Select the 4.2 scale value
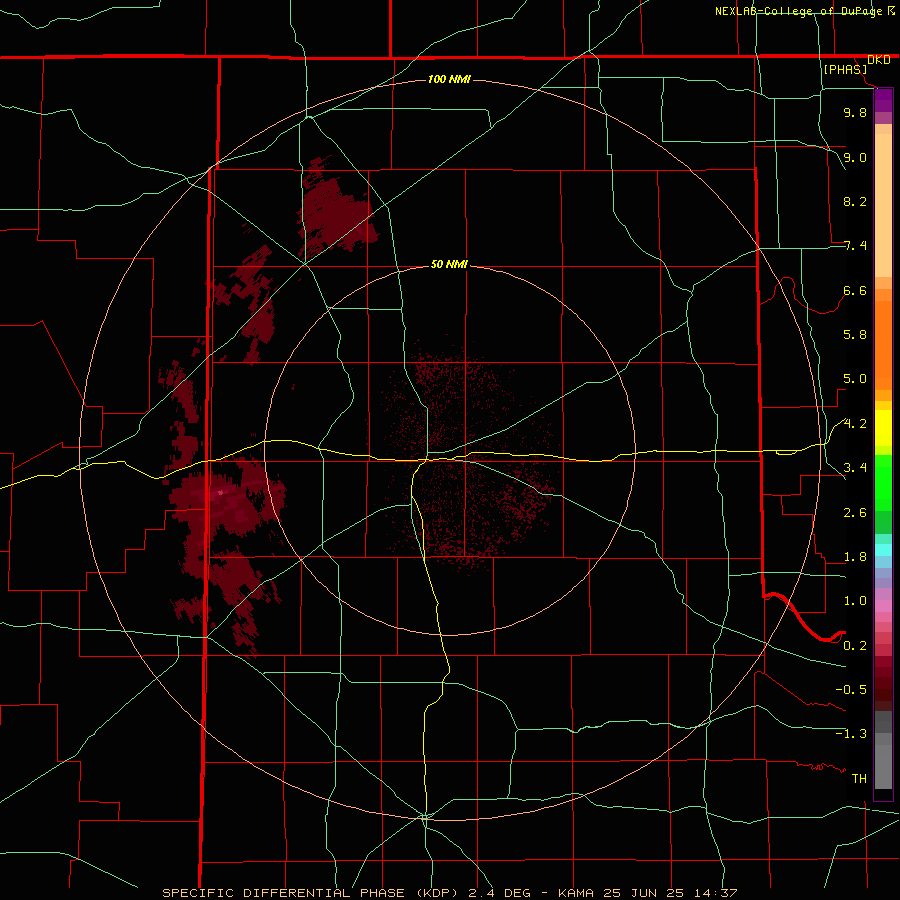This screenshot has width=900, height=900. pyautogui.click(x=855, y=424)
